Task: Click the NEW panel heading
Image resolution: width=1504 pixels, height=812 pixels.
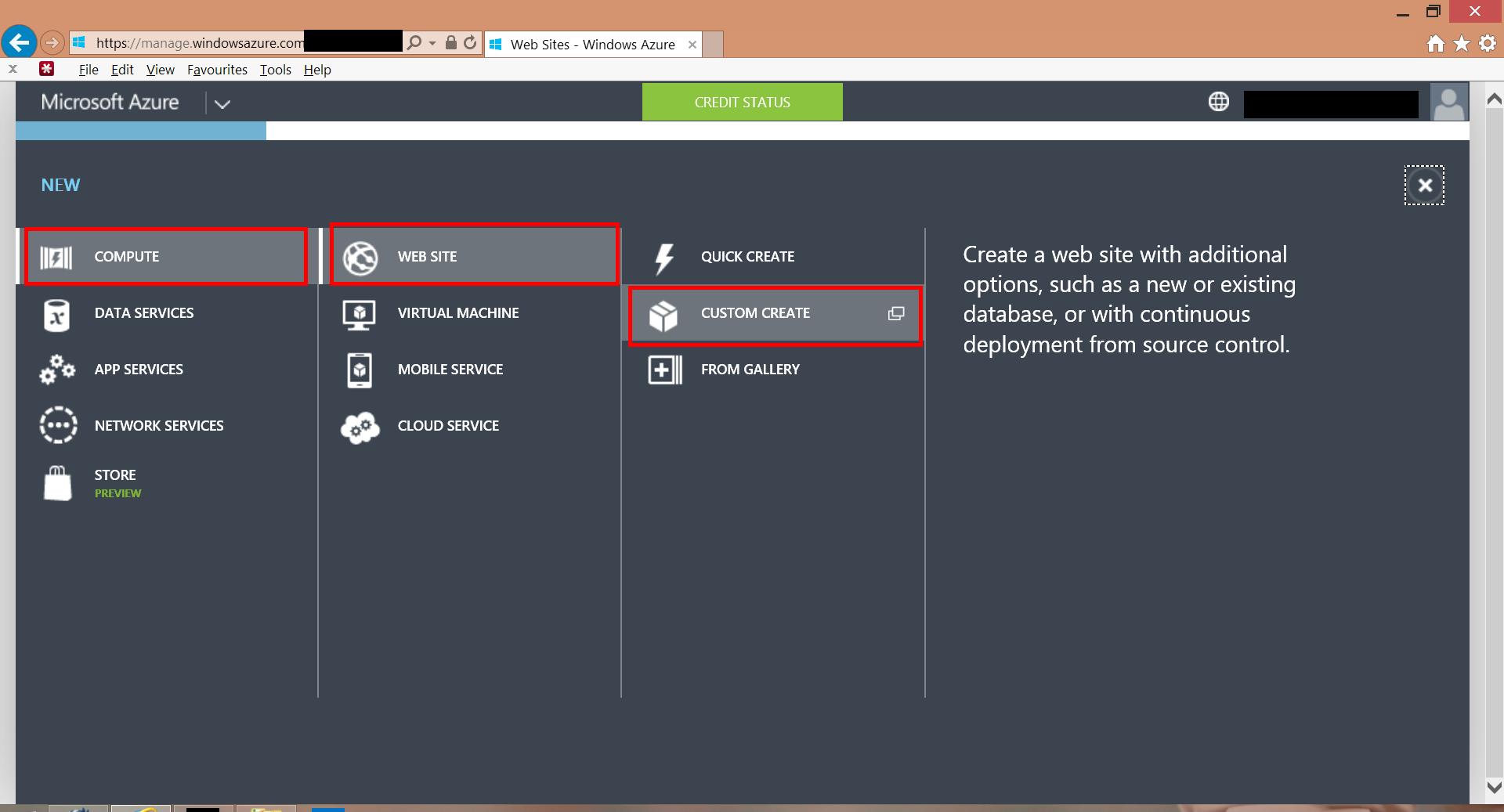Action: pos(60,185)
